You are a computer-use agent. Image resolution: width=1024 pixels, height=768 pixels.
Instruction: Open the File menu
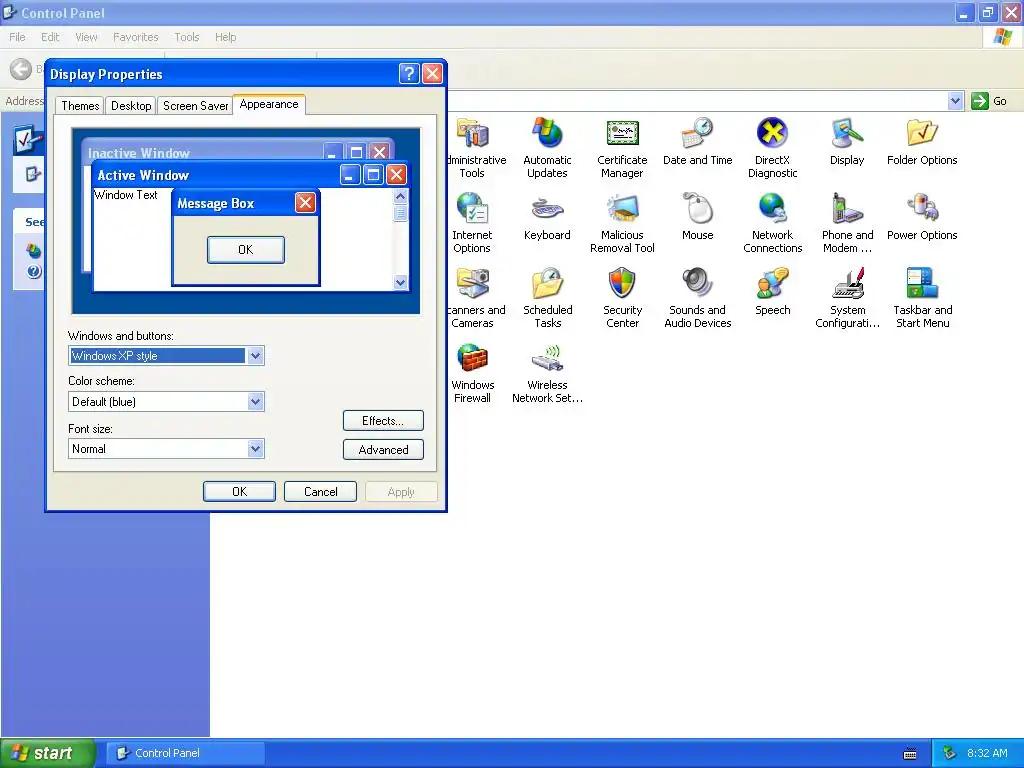pyautogui.click(x=18, y=37)
